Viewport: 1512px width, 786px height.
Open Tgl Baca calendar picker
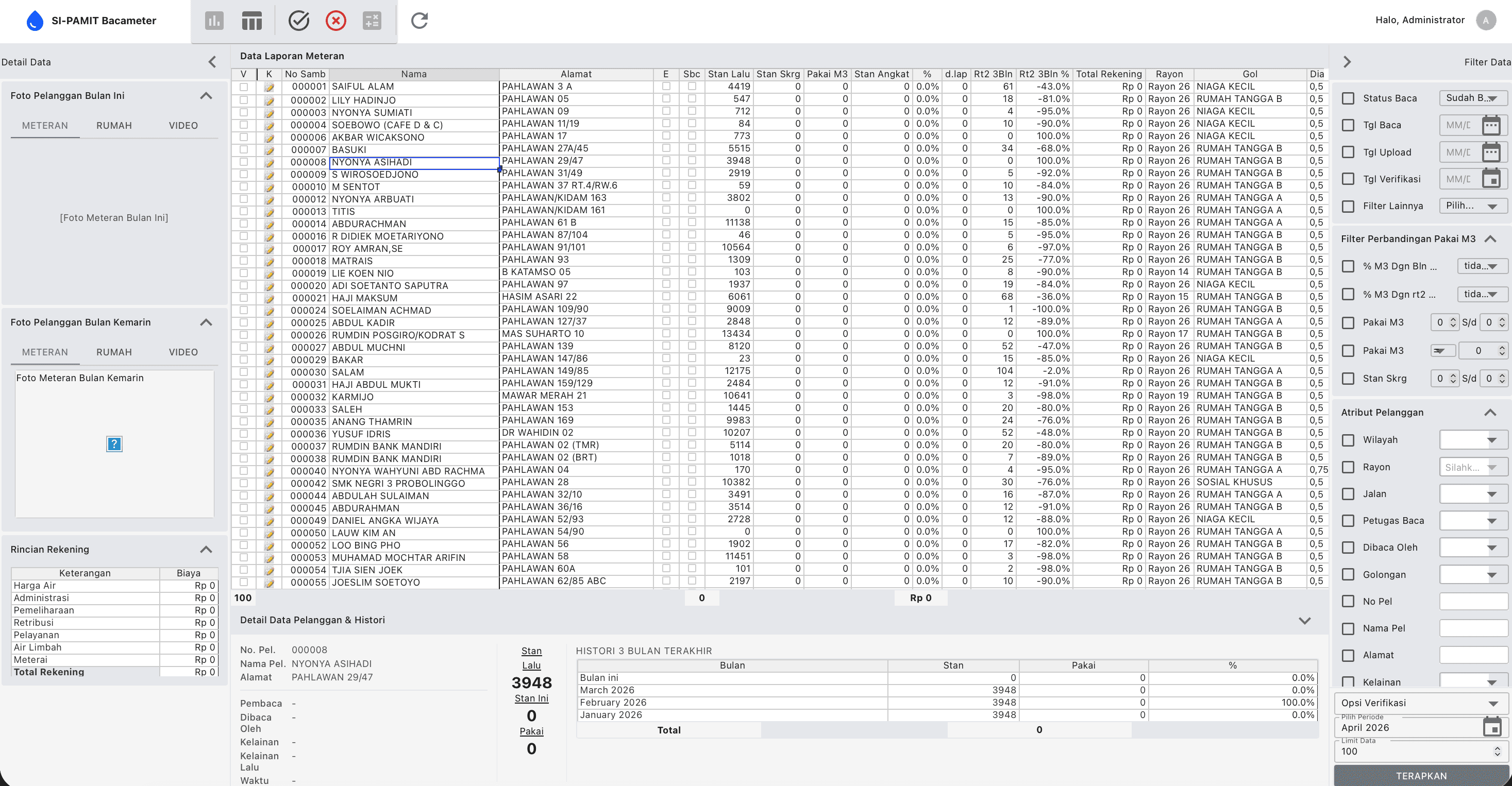1491,125
